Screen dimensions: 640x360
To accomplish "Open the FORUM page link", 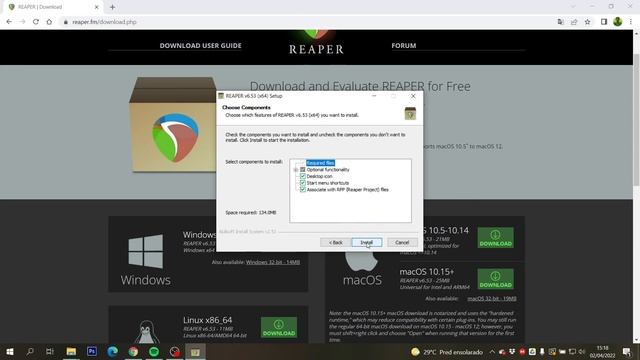I will (x=404, y=46).
